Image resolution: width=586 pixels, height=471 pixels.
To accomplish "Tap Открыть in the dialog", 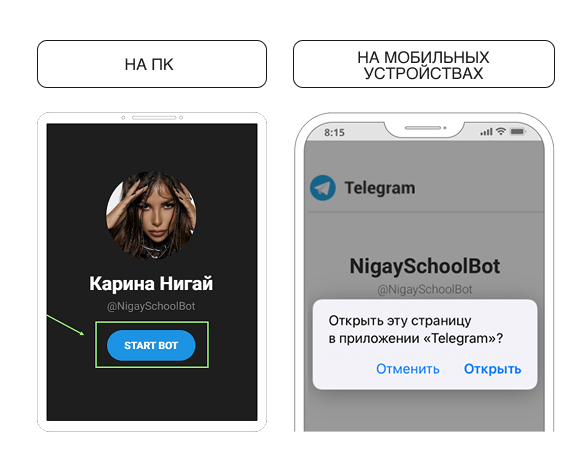I will pos(492,369).
